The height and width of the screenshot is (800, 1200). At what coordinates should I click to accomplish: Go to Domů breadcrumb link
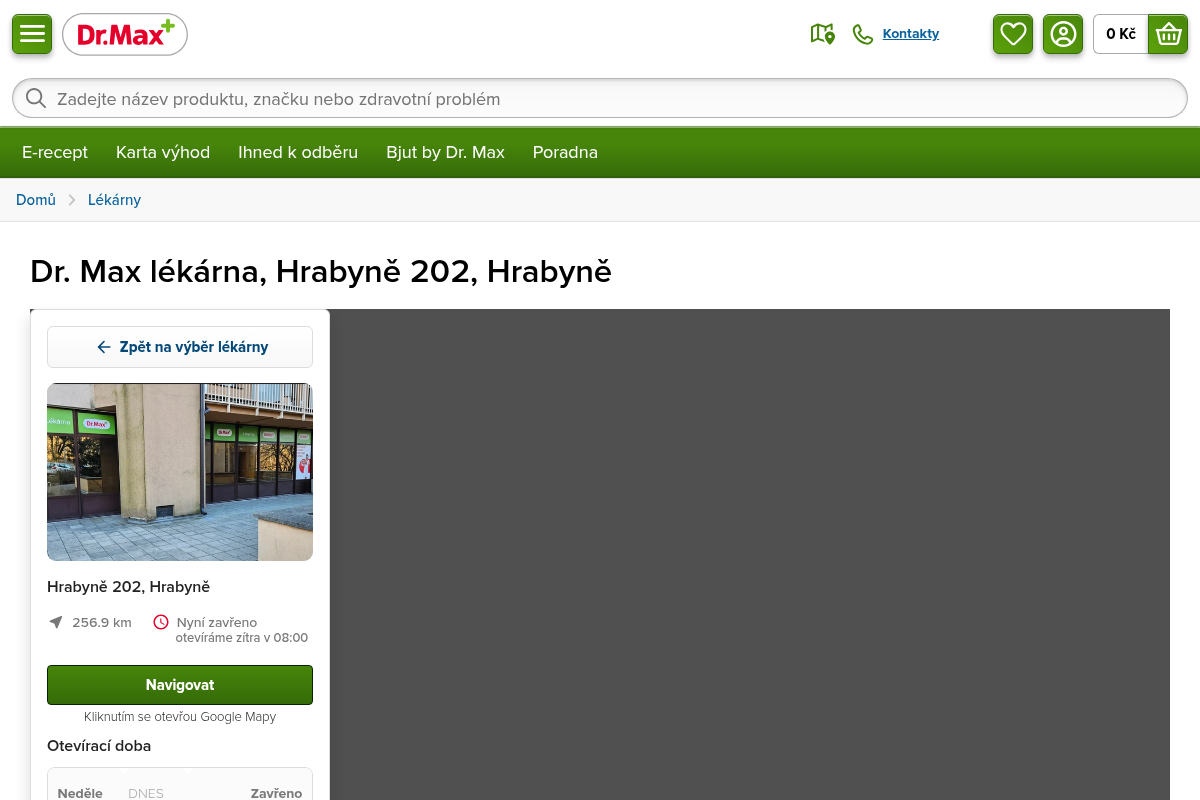(36, 200)
